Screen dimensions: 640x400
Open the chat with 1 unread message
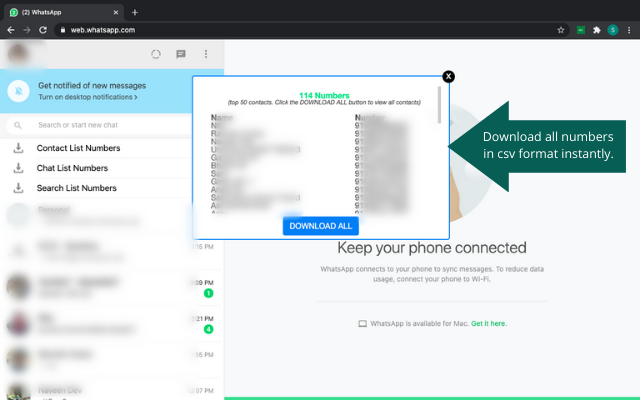(x=112, y=287)
